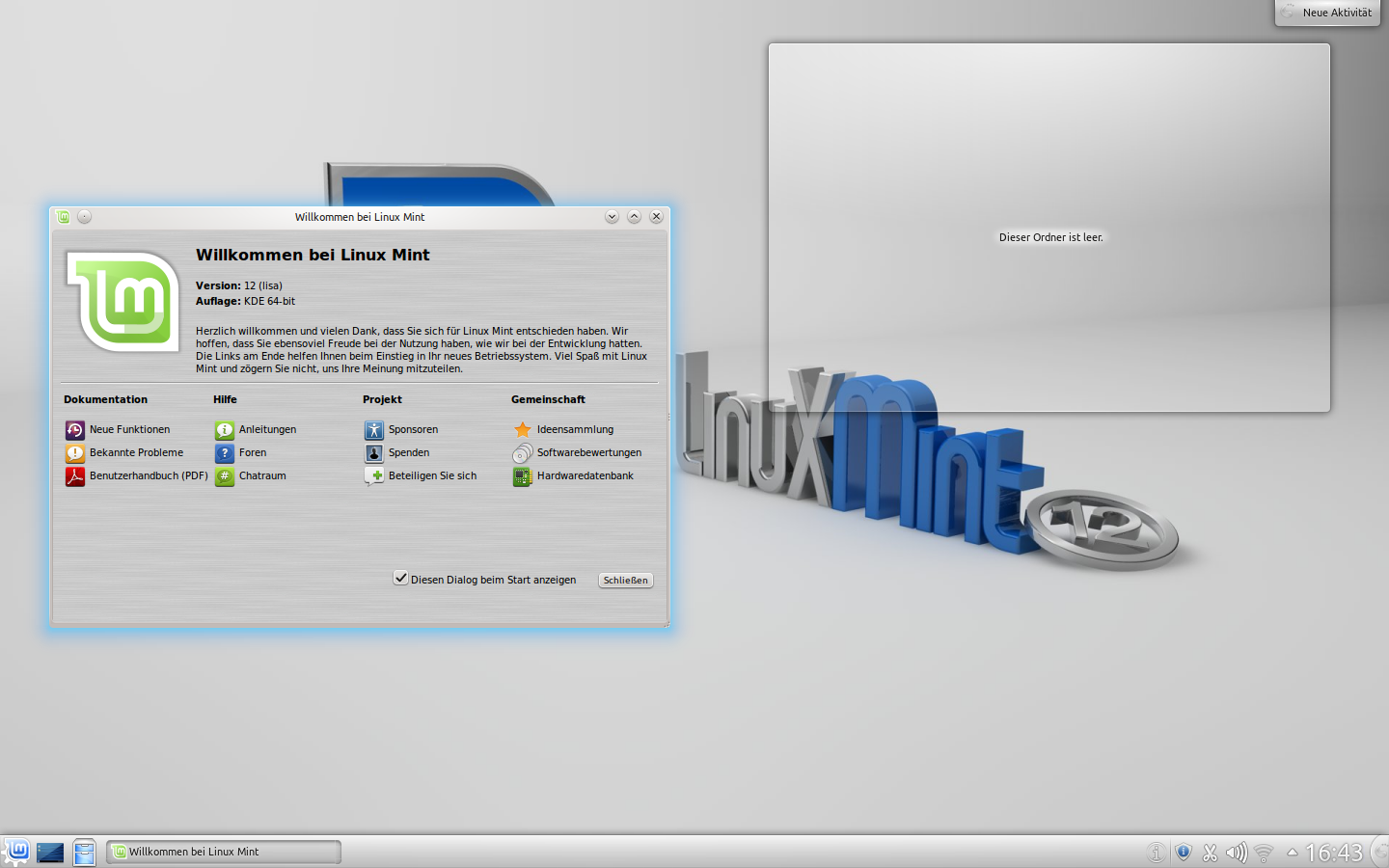Viewport: 1389px width, 868px height.
Task: Open the Spenden link
Action: [x=409, y=453]
